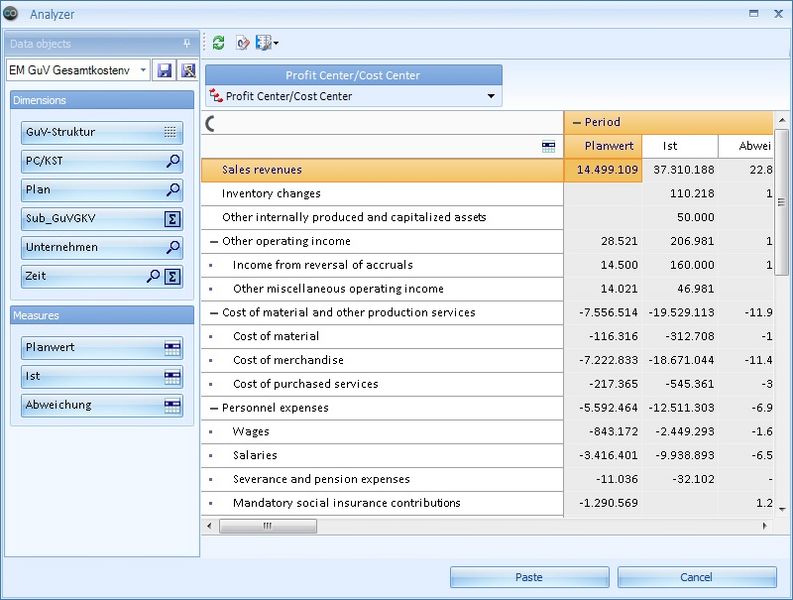793x600 pixels.
Task: Select the Salaries row
Action: tap(382, 455)
